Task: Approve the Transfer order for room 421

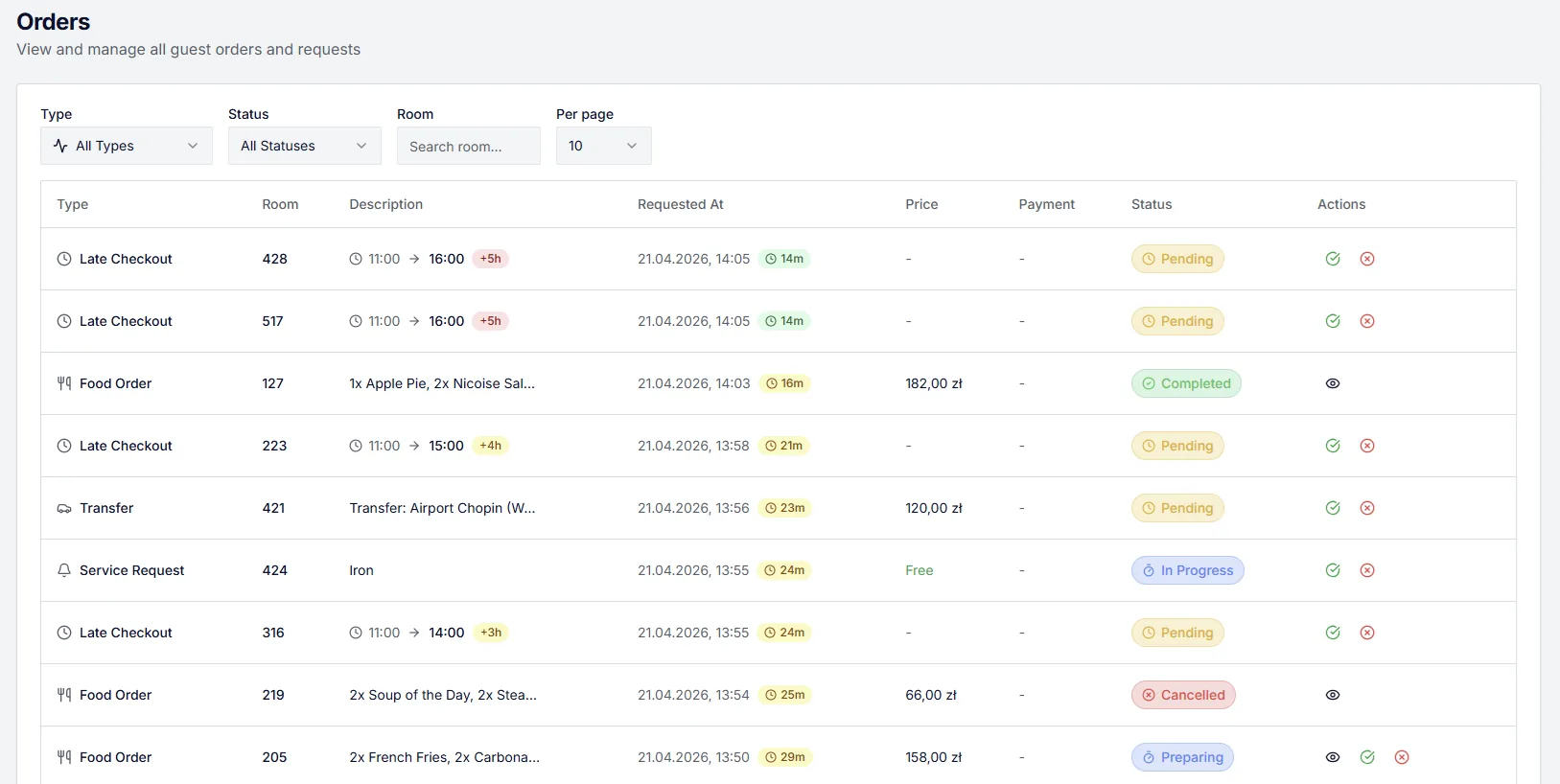Action: pos(1333,508)
